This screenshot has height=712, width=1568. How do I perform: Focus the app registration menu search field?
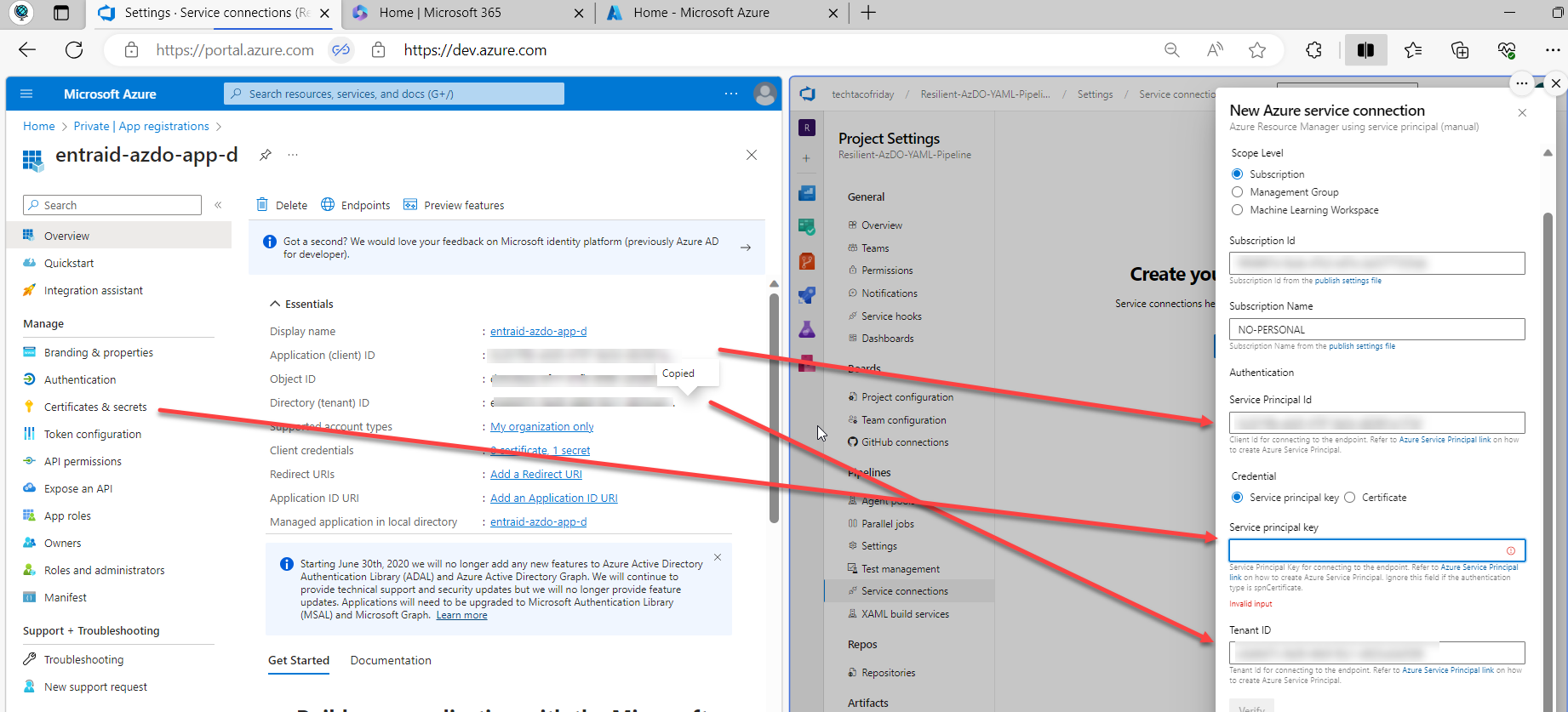(112, 205)
